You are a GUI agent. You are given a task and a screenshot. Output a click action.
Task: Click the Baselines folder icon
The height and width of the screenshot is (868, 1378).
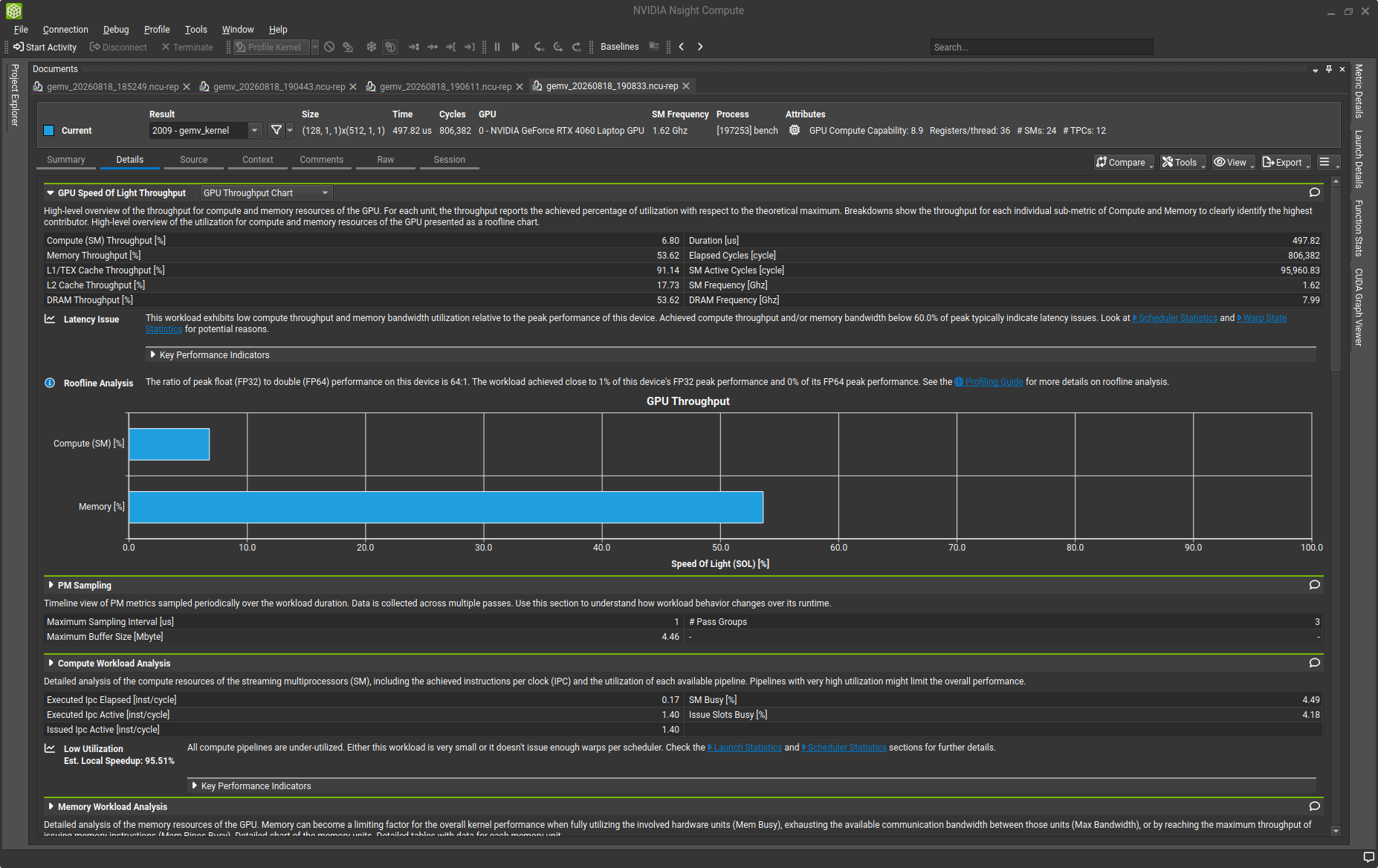coord(654,46)
